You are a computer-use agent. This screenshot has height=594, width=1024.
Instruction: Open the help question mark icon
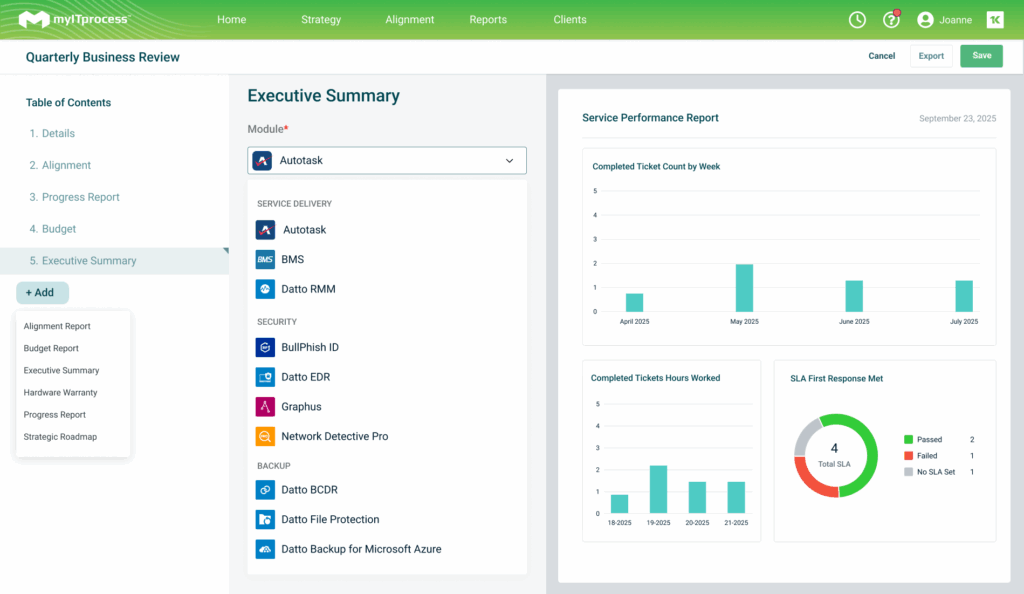point(890,20)
